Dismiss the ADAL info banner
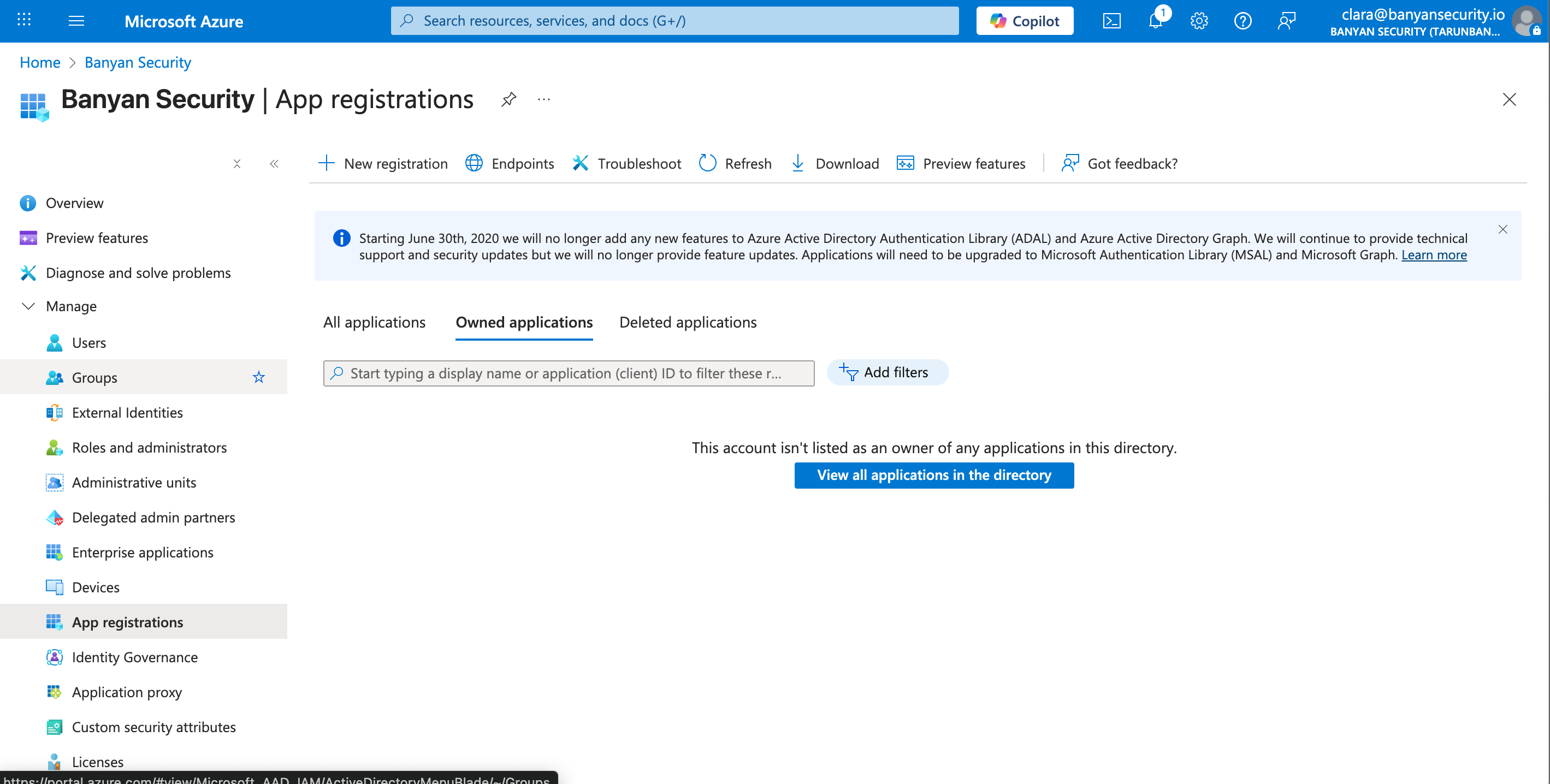Viewport: 1550px width, 784px height. [x=1502, y=229]
